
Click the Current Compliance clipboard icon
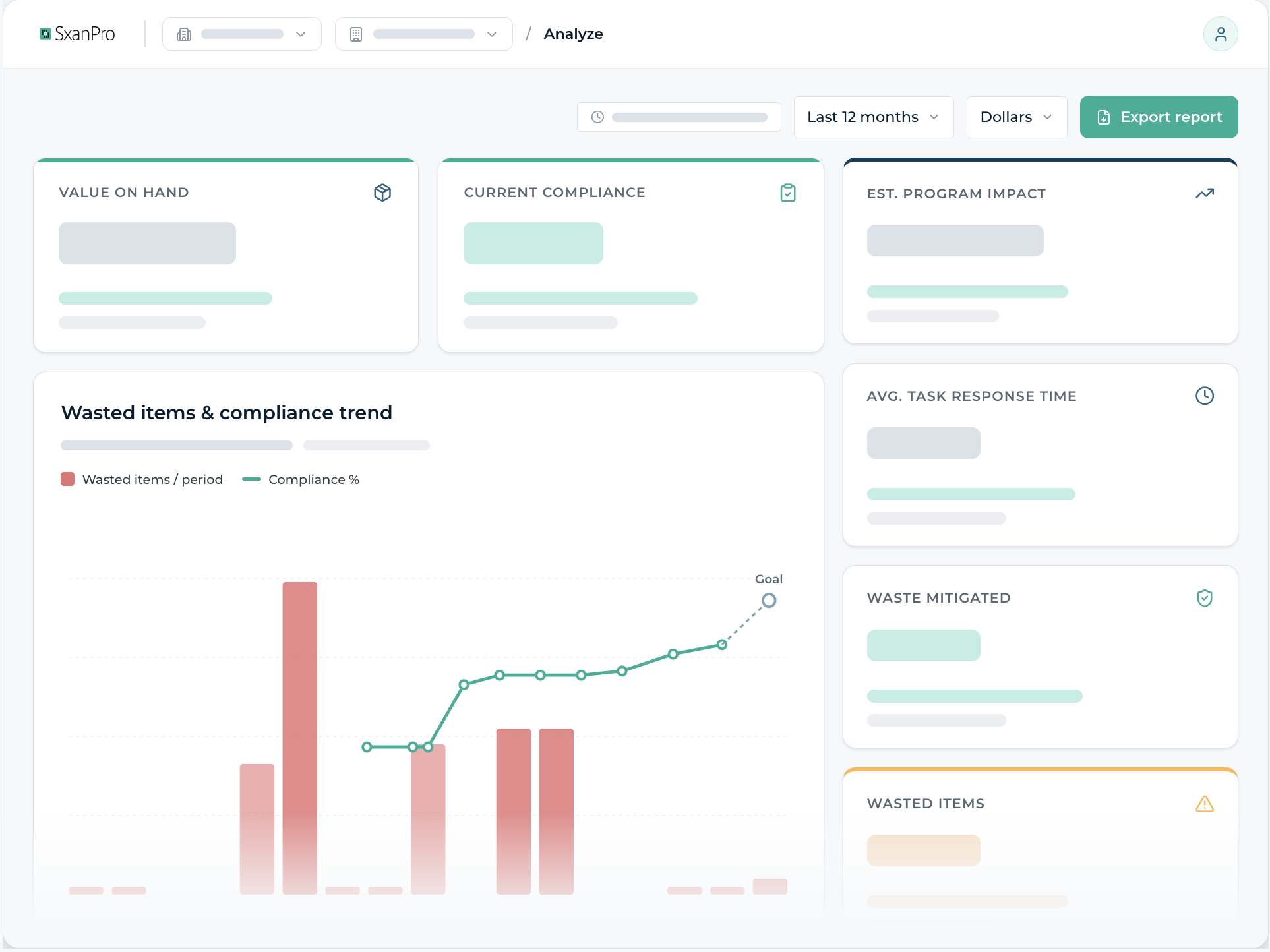click(x=788, y=193)
